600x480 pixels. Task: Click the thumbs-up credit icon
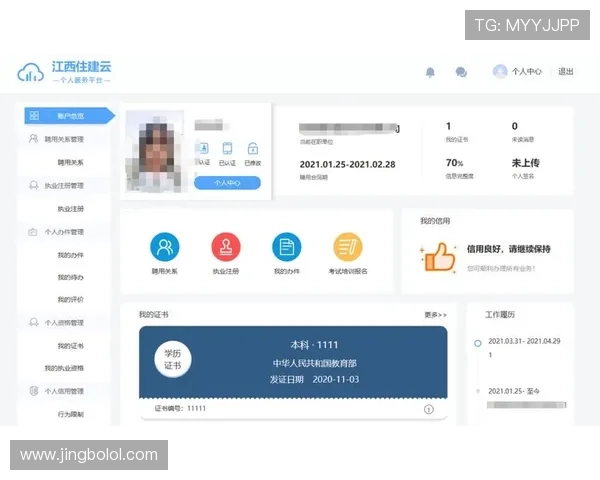click(439, 258)
